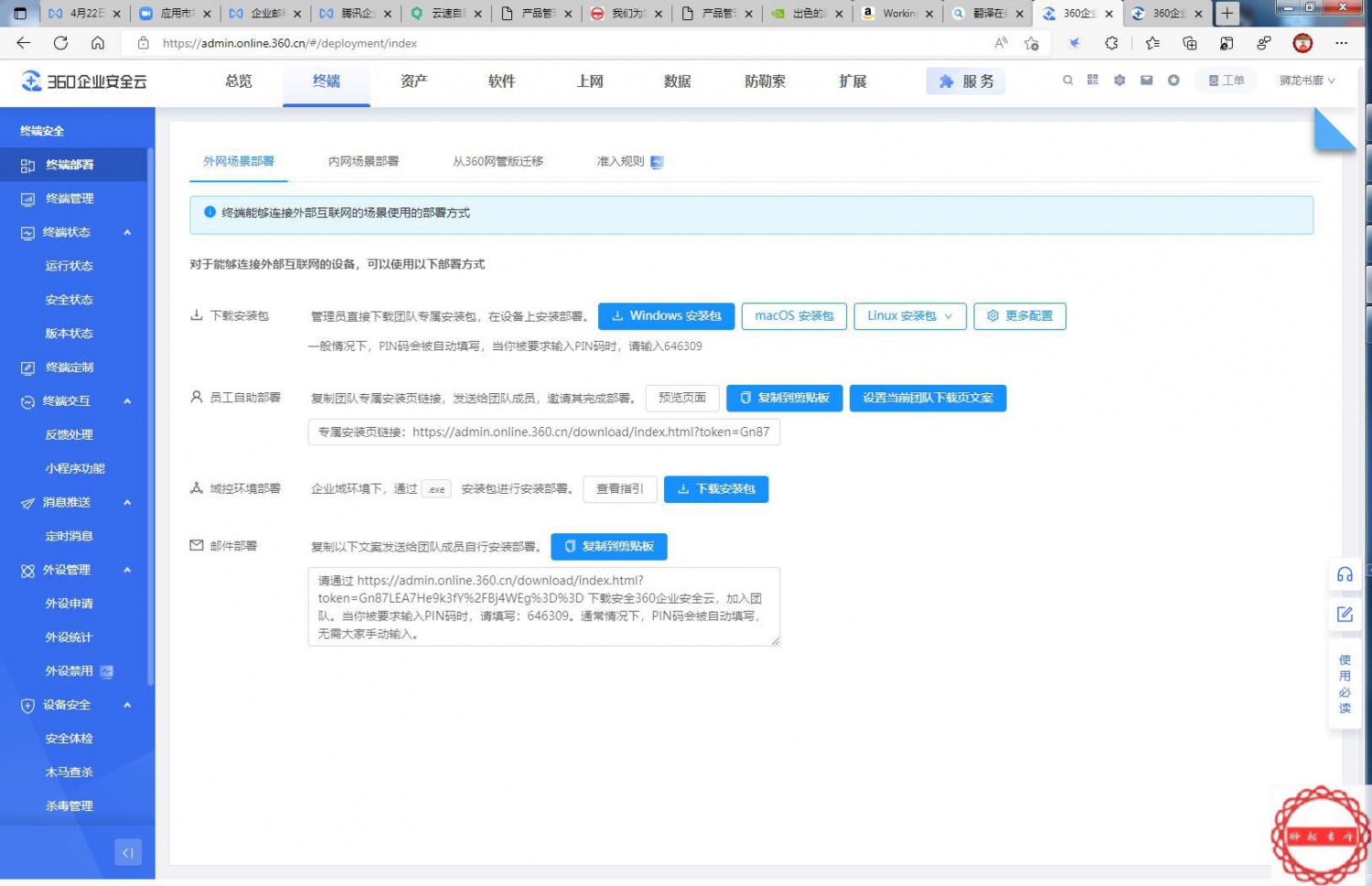The width and height of the screenshot is (1372, 886).
Task: Open the 从360网管版迁移 tab
Action: (498, 161)
